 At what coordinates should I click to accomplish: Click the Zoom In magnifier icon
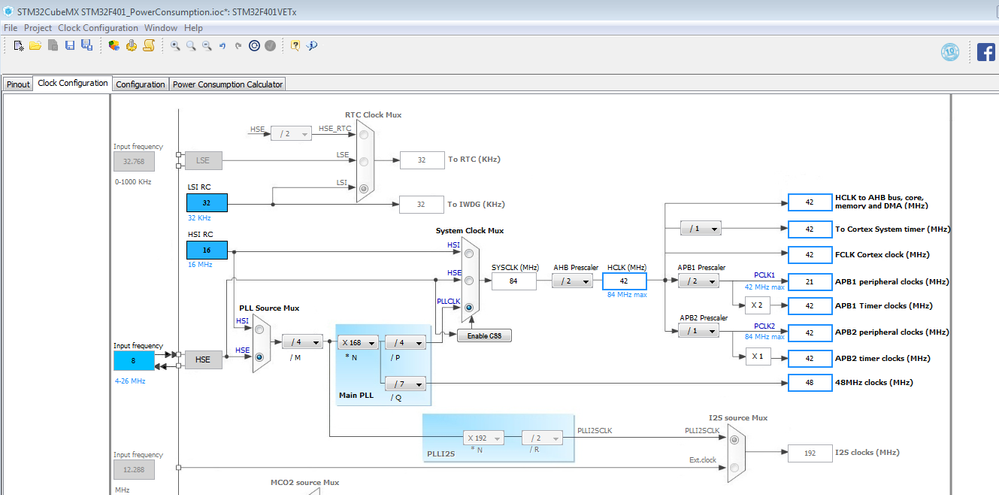[x=175, y=46]
